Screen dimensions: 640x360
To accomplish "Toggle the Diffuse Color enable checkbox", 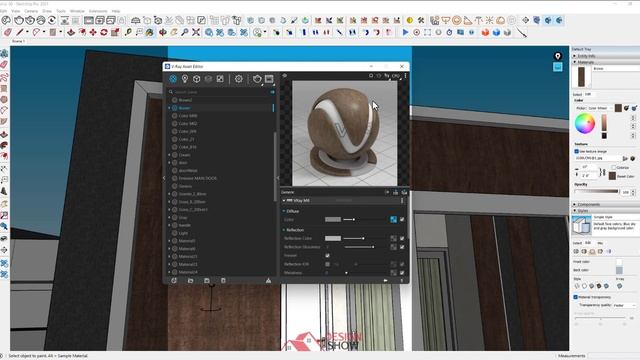I will click(402, 220).
